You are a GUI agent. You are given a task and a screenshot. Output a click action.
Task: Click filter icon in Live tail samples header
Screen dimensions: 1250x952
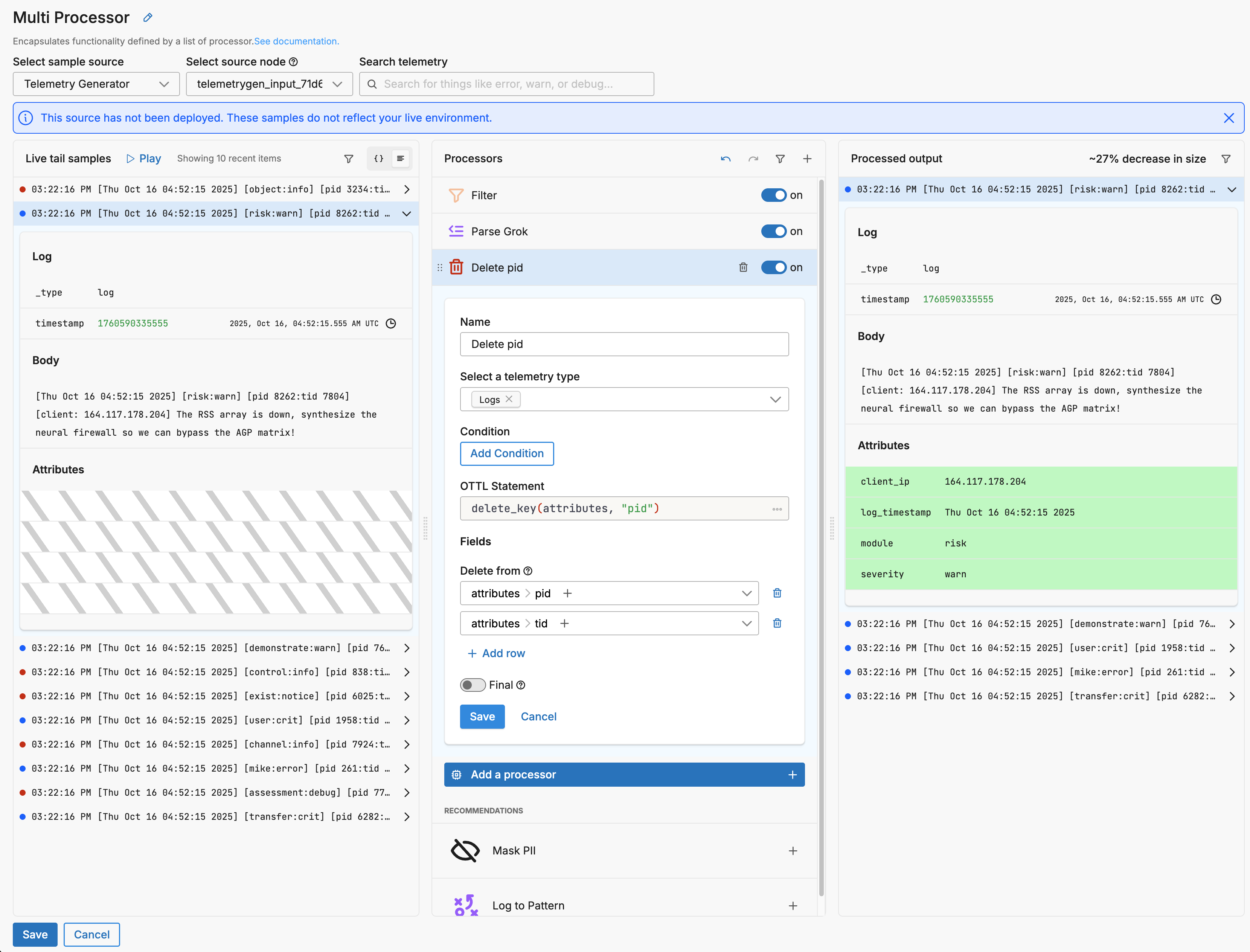click(x=349, y=159)
